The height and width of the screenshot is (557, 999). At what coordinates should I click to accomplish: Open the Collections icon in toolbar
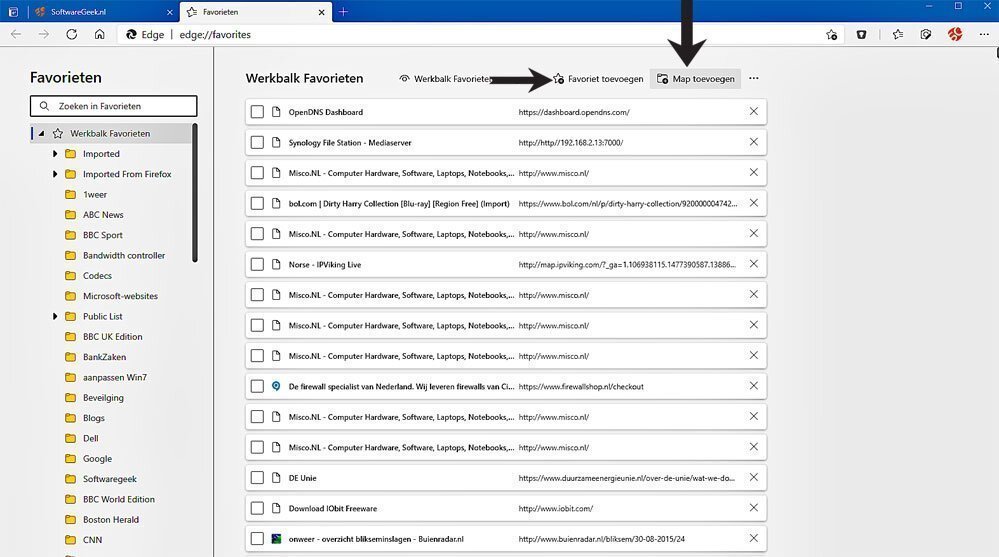click(926, 34)
